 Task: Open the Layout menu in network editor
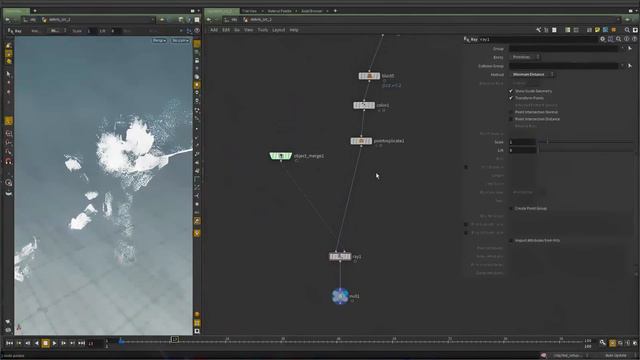tap(278, 30)
